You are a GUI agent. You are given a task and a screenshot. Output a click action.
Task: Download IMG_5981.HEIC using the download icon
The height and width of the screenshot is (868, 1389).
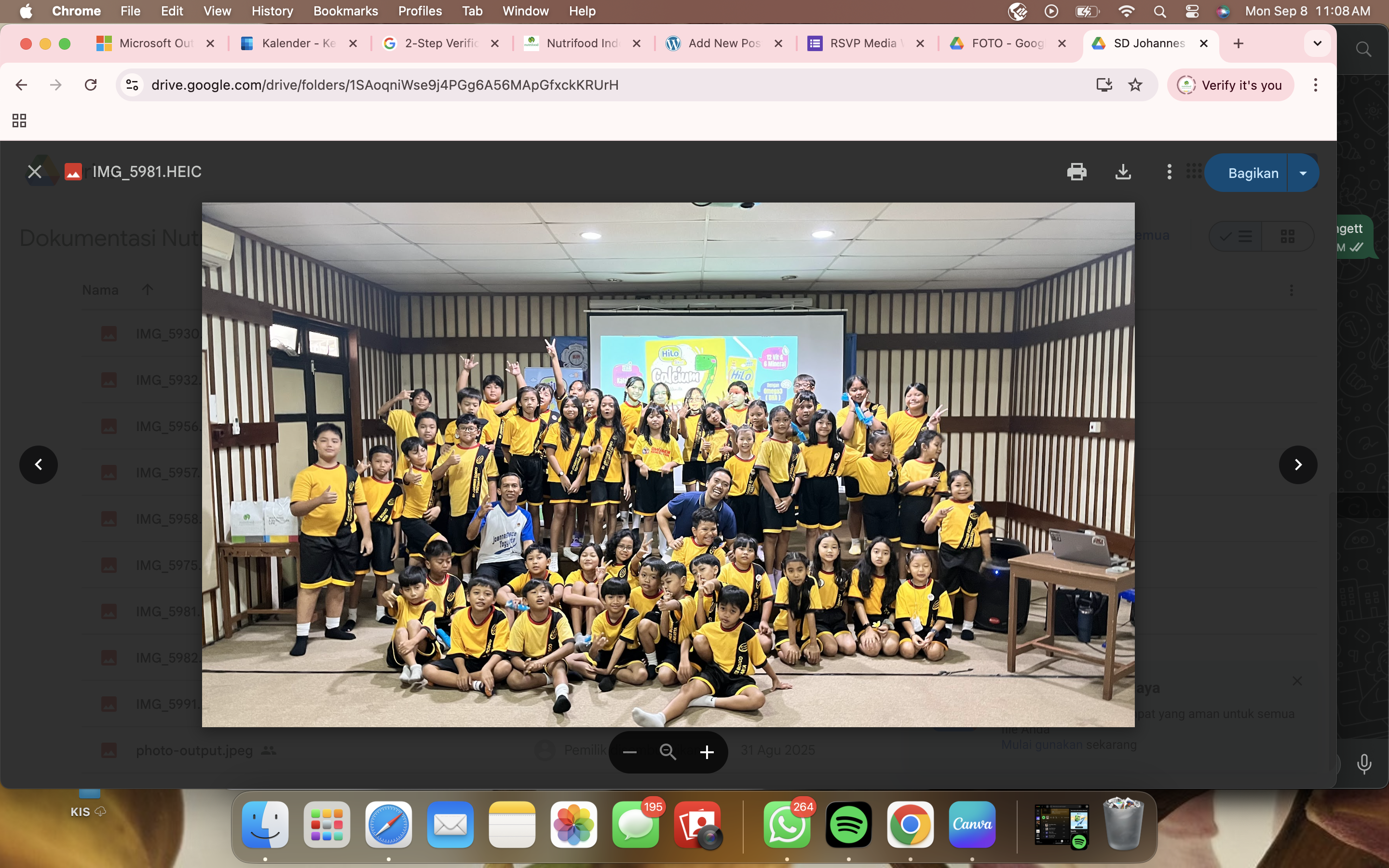coord(1123,172)
